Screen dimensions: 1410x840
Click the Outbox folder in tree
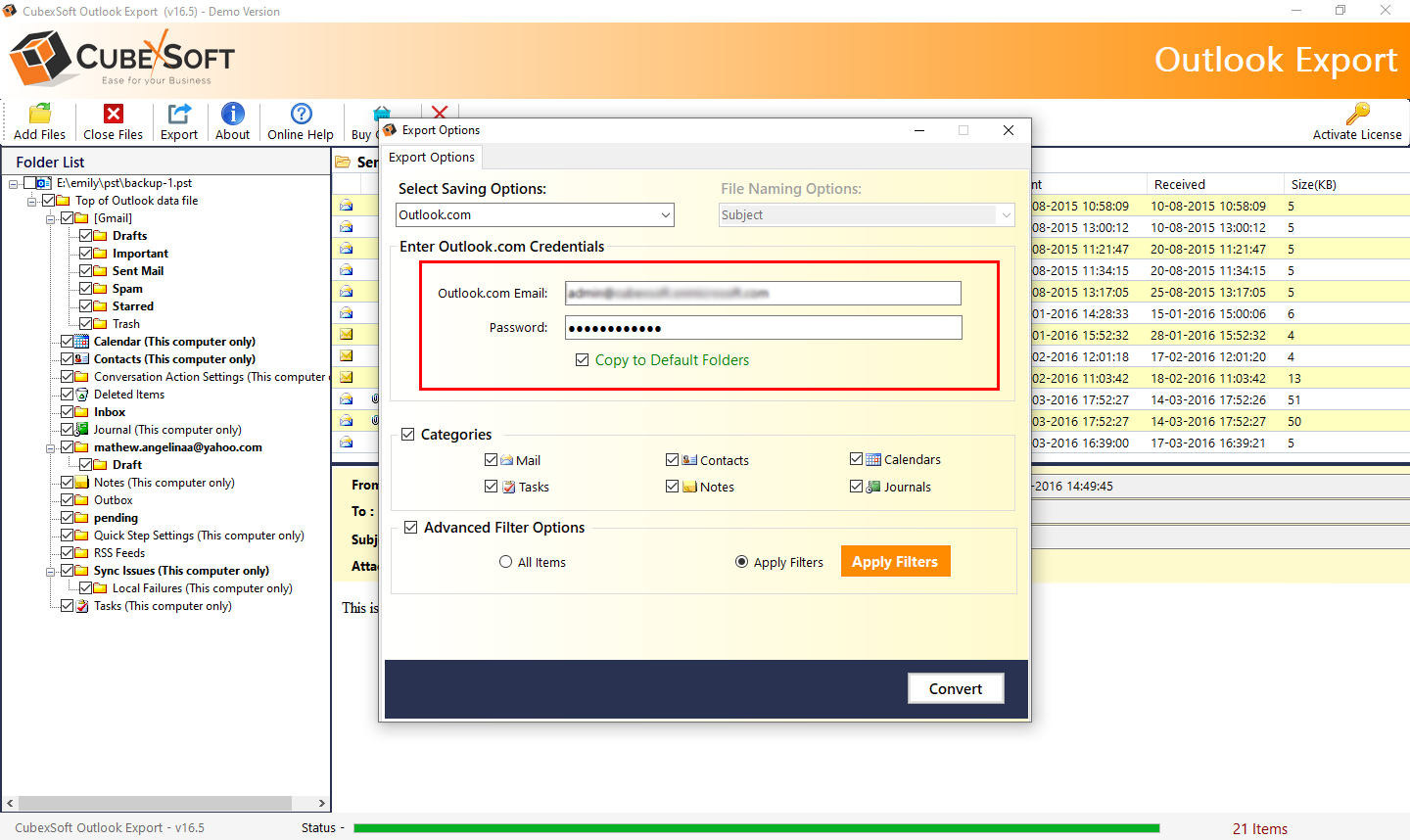pyautogui.click(x=114, y=500)
